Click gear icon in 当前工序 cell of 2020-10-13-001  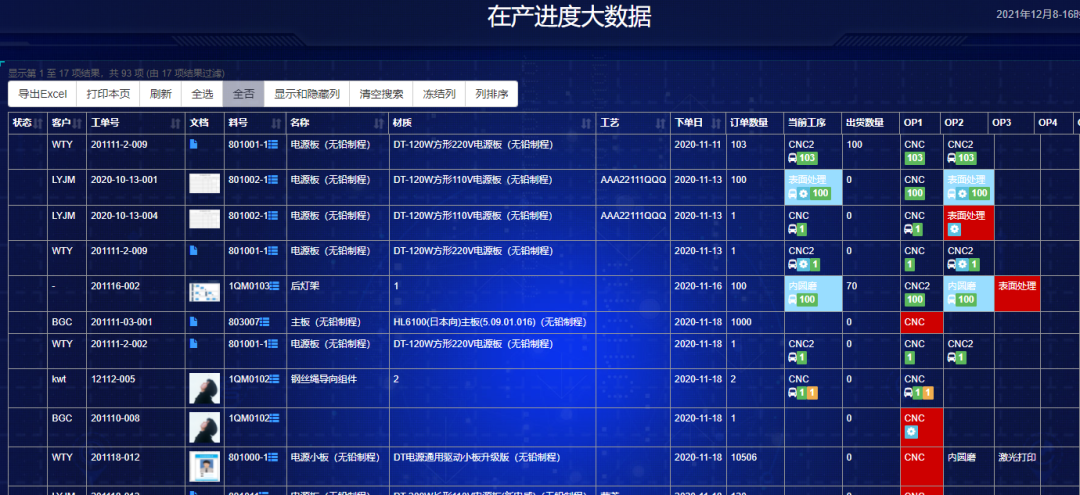[803, 193]
